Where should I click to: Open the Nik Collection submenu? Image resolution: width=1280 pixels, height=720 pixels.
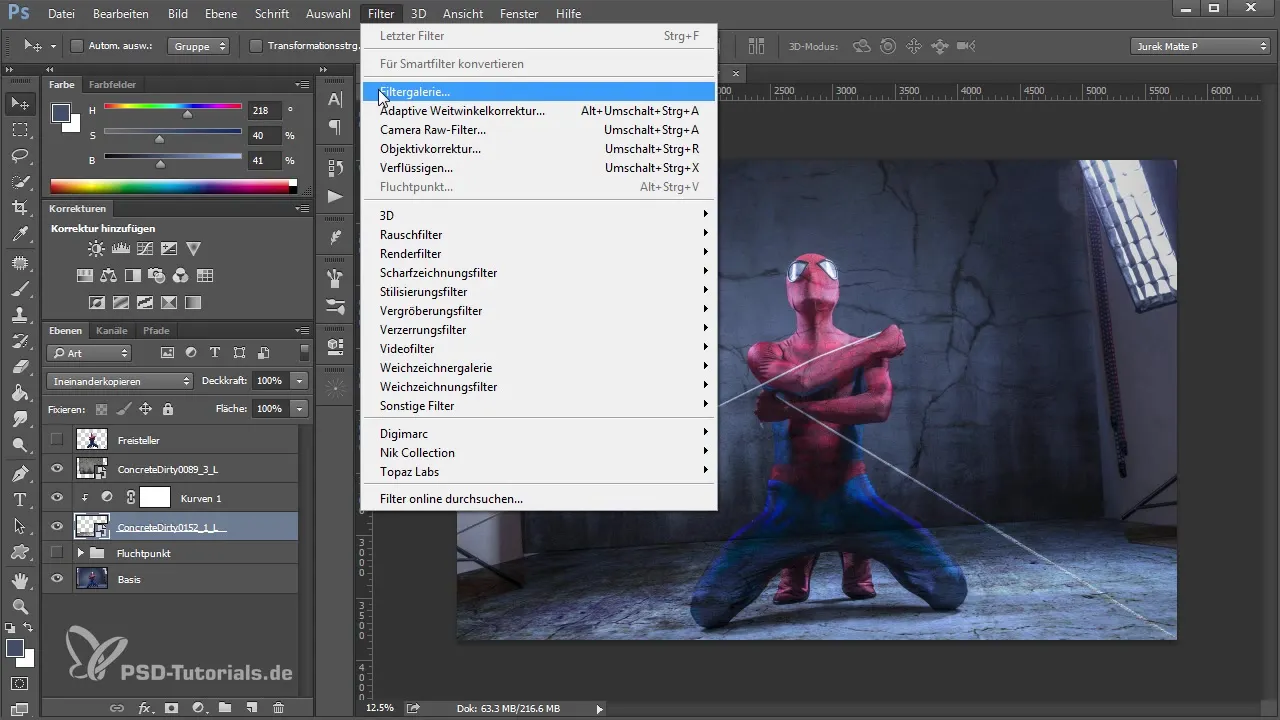[539, 453]
